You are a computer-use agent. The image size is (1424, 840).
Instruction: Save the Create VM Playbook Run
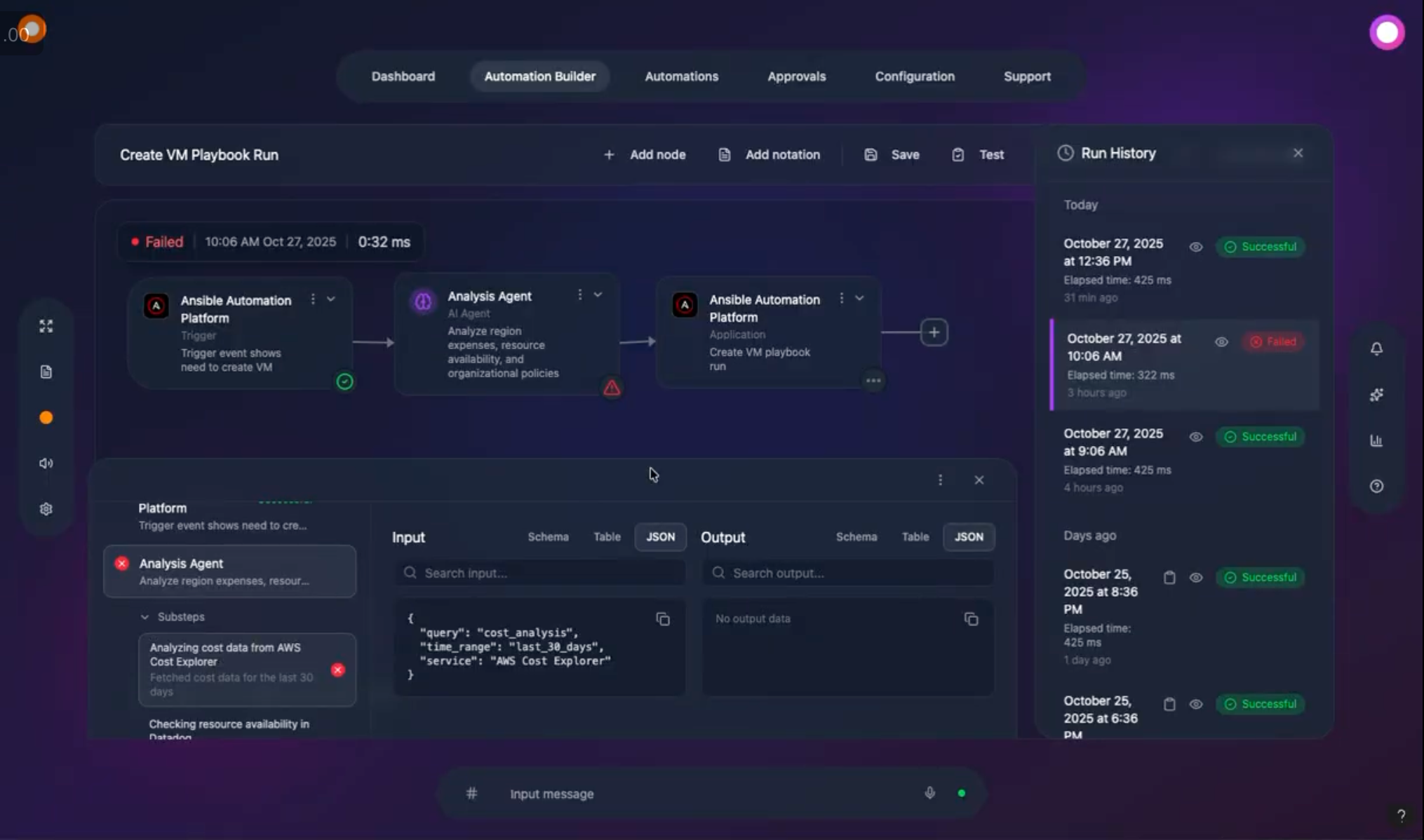[x=891, y=154]
